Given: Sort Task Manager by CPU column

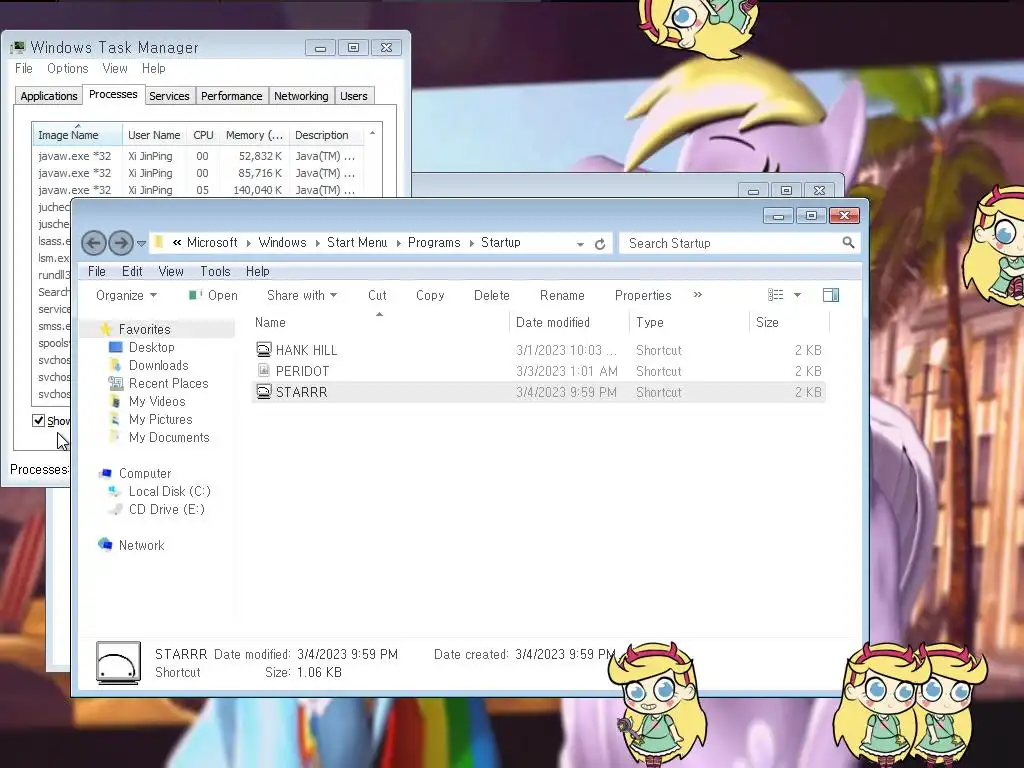Looking at the screenshot, I should pos(203,135).
